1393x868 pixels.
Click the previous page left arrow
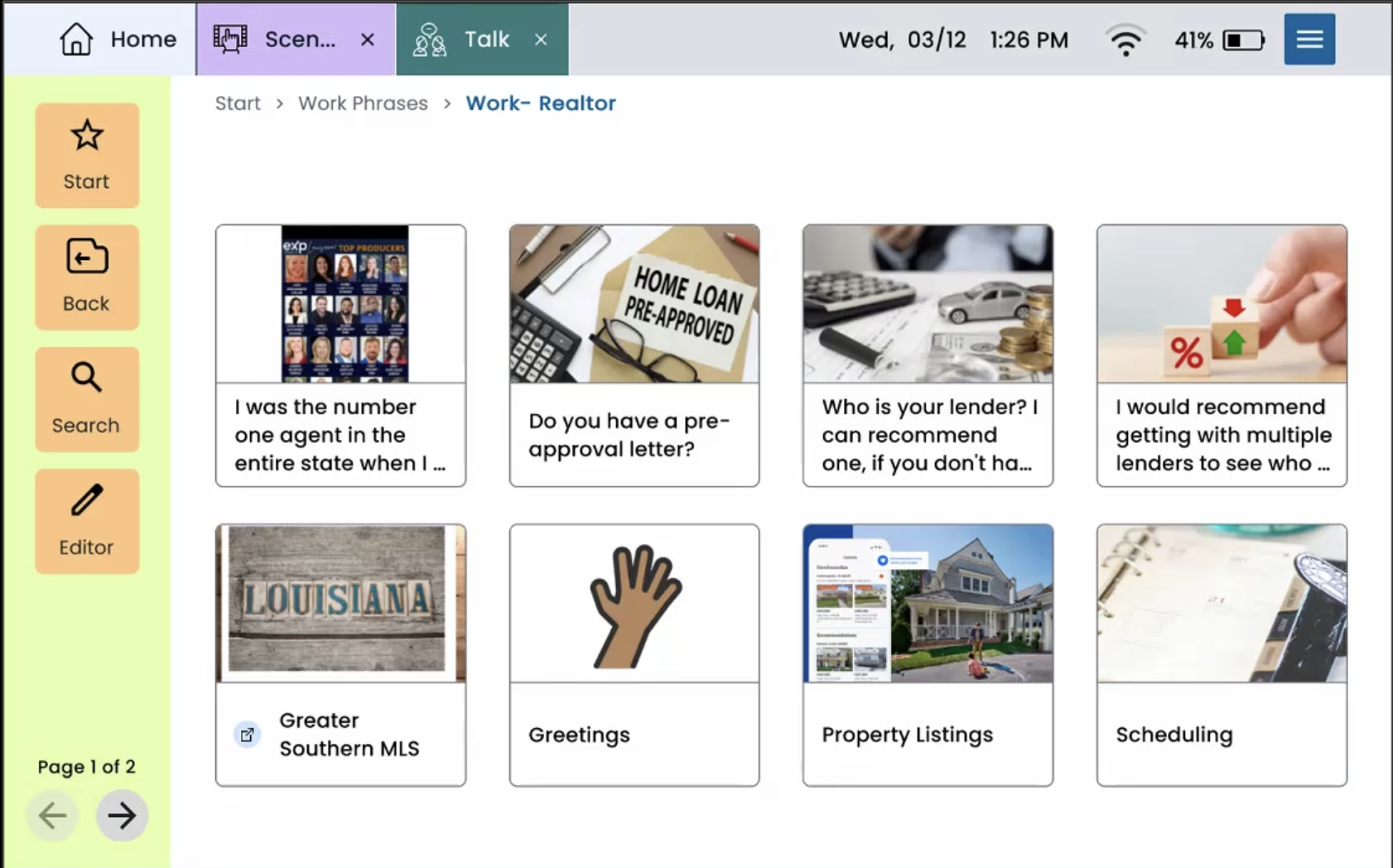53,816
